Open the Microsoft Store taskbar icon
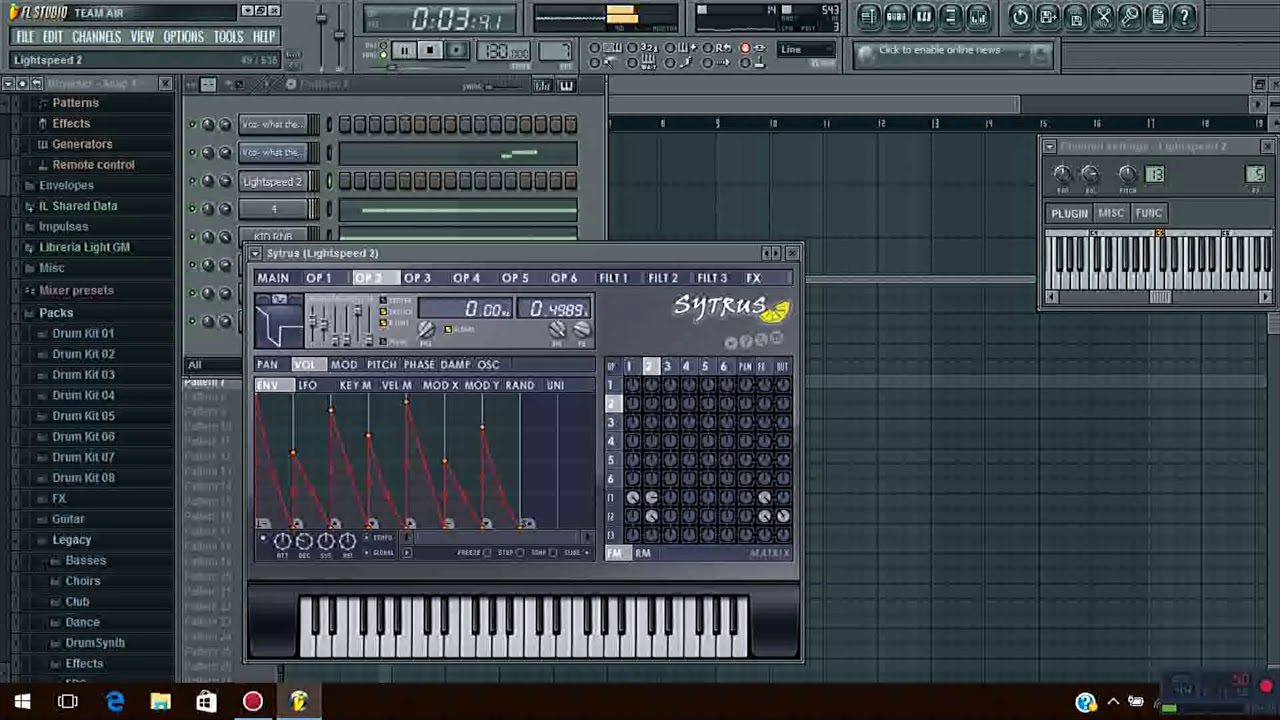 point(206,702)
